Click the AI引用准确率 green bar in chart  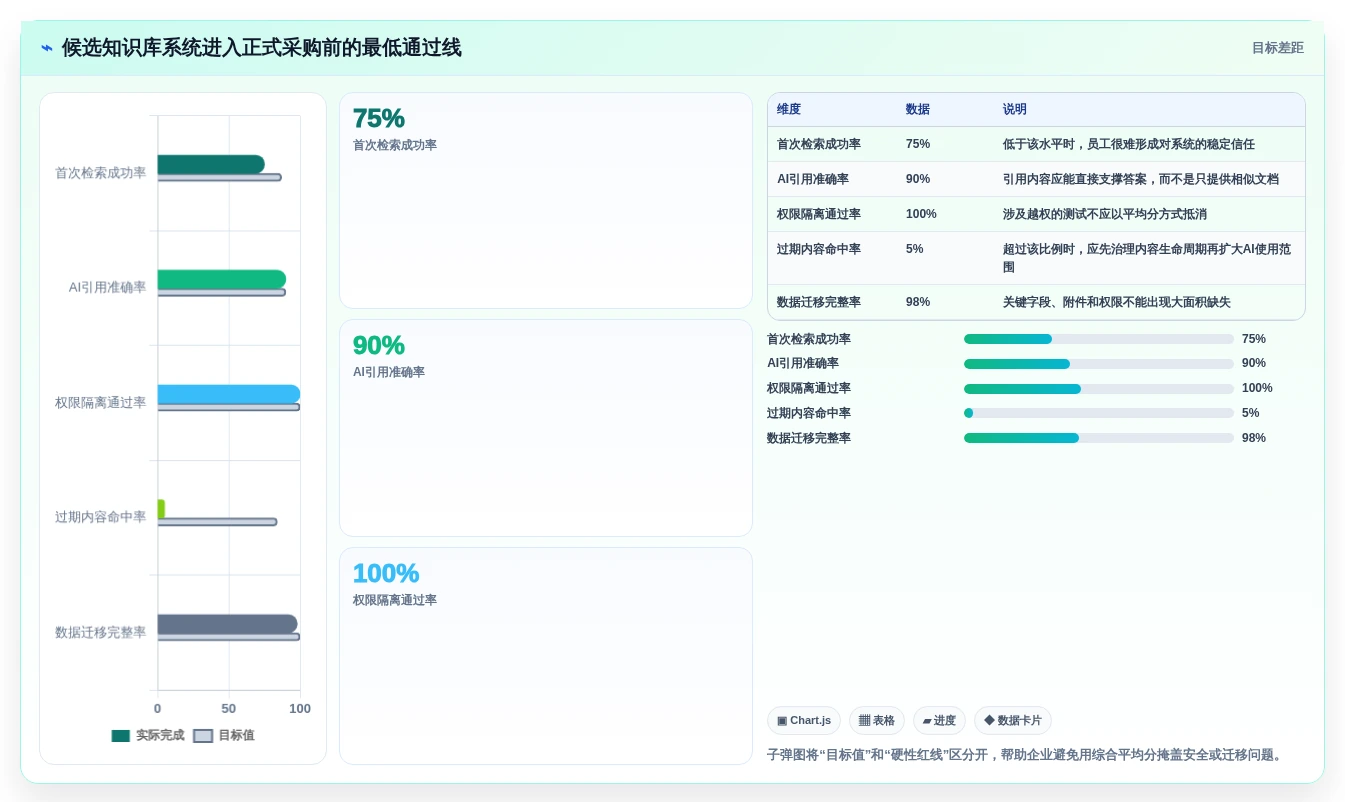point(222,279)
